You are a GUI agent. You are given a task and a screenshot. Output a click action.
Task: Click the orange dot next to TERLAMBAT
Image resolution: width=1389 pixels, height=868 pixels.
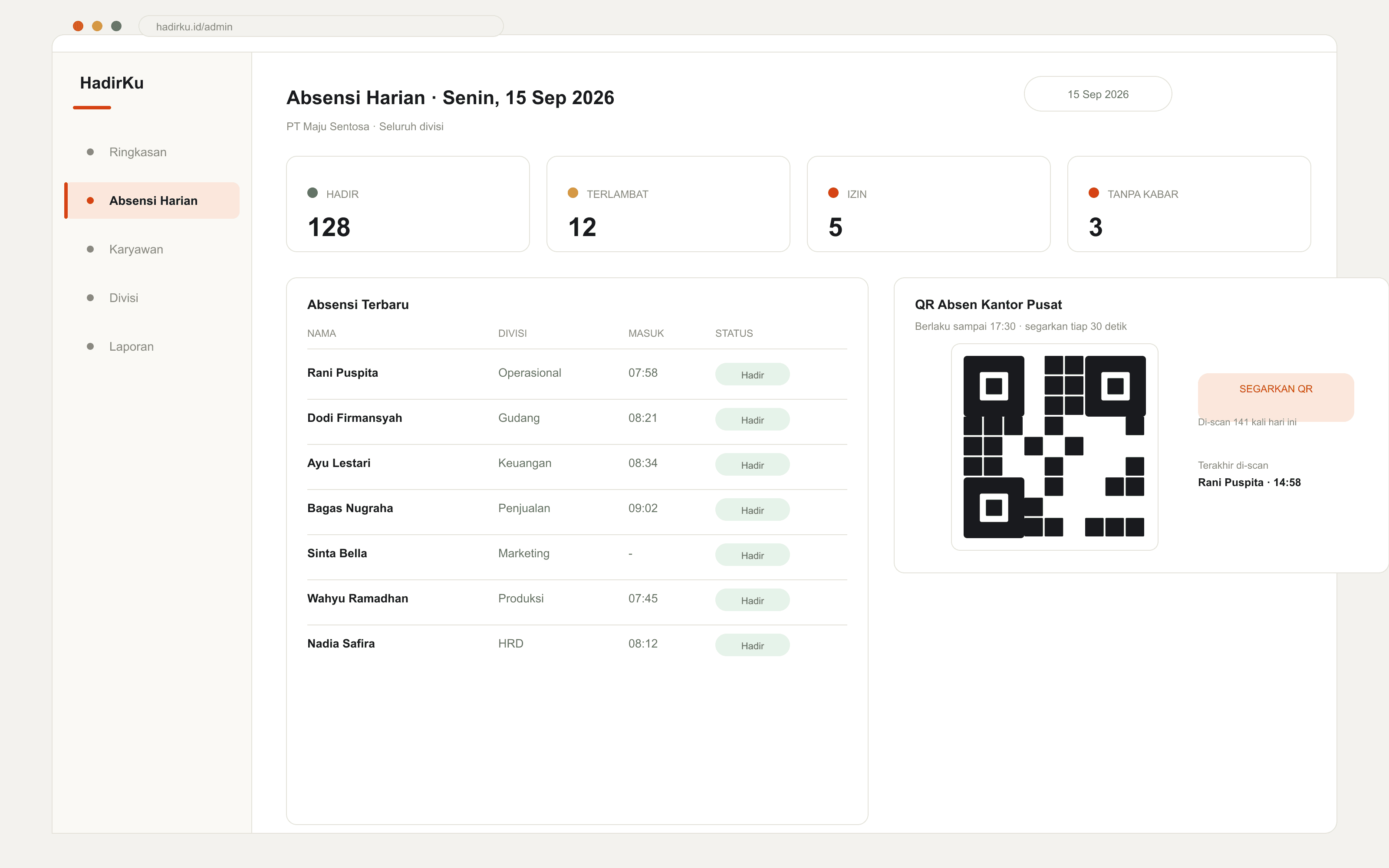[x=573, y=193]
